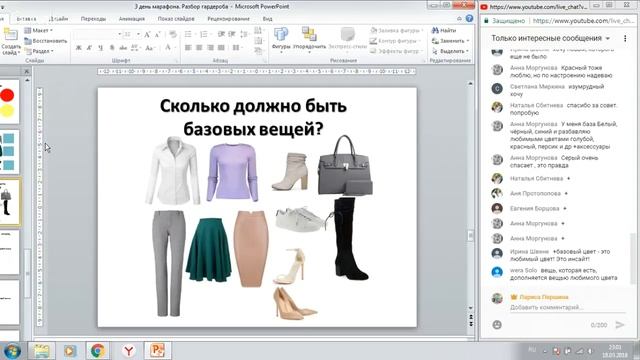Increase the list indent level
The image size is (640, 360).
(232, 34)
